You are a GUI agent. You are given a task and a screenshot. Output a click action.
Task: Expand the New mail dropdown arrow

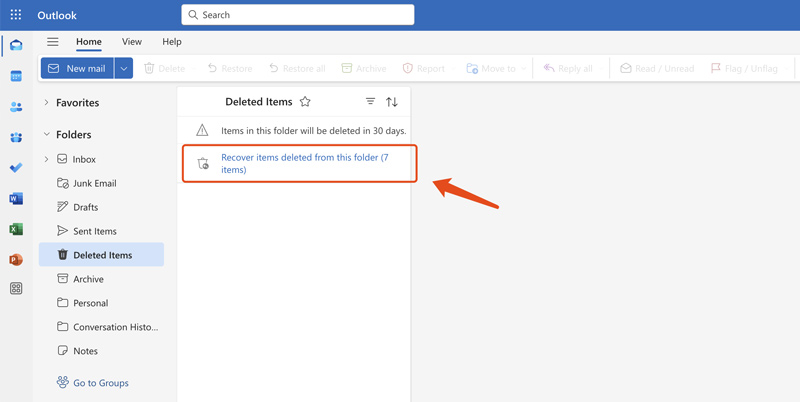point(123,69)
